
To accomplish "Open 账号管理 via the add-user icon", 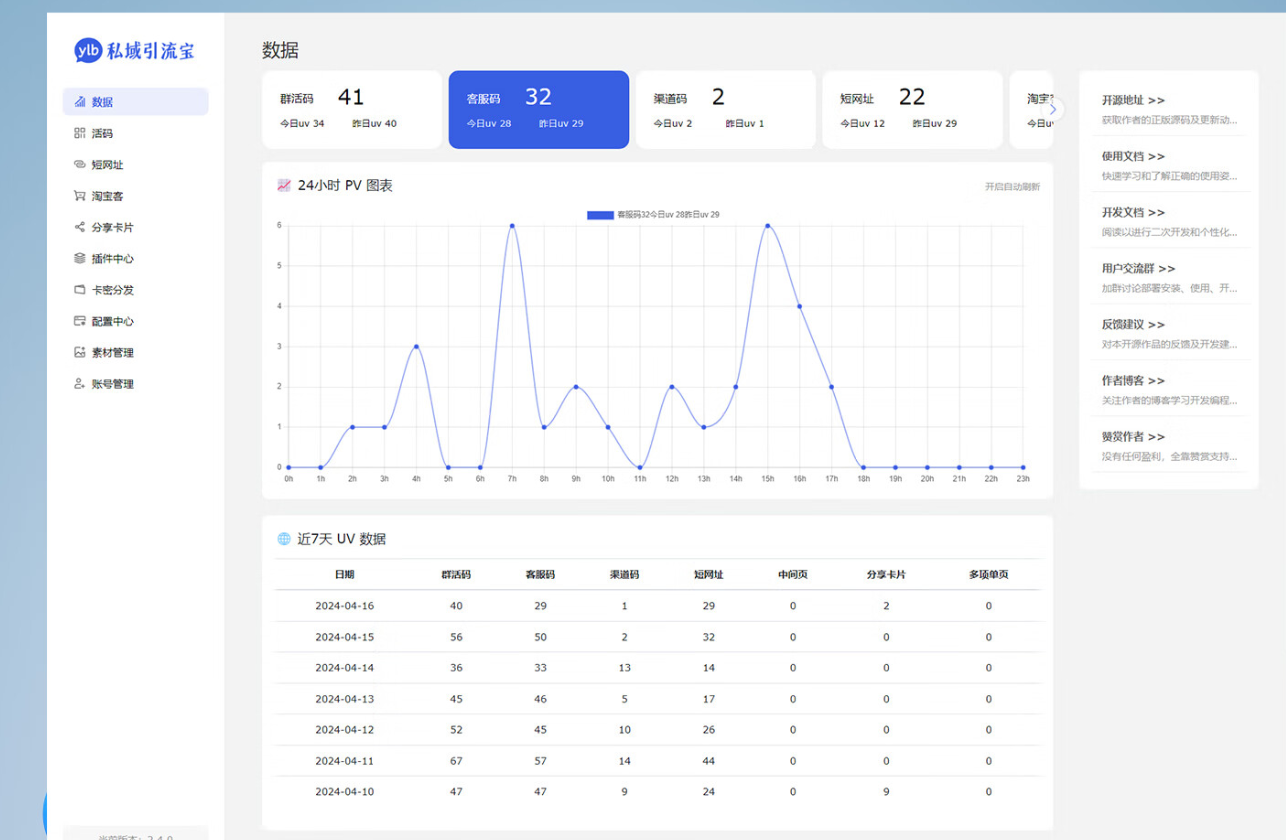I will 80,383.
